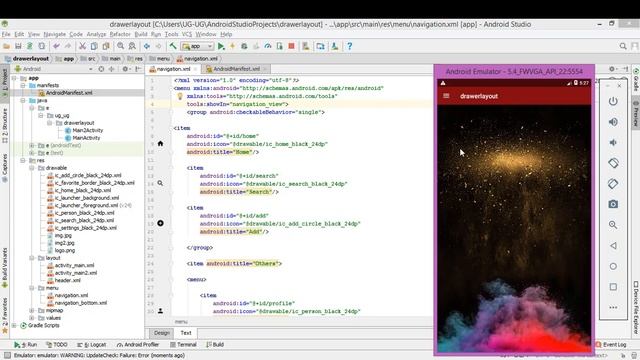
Task: Open the app run configuration dropdown
Action: click(x=198, y=47)
